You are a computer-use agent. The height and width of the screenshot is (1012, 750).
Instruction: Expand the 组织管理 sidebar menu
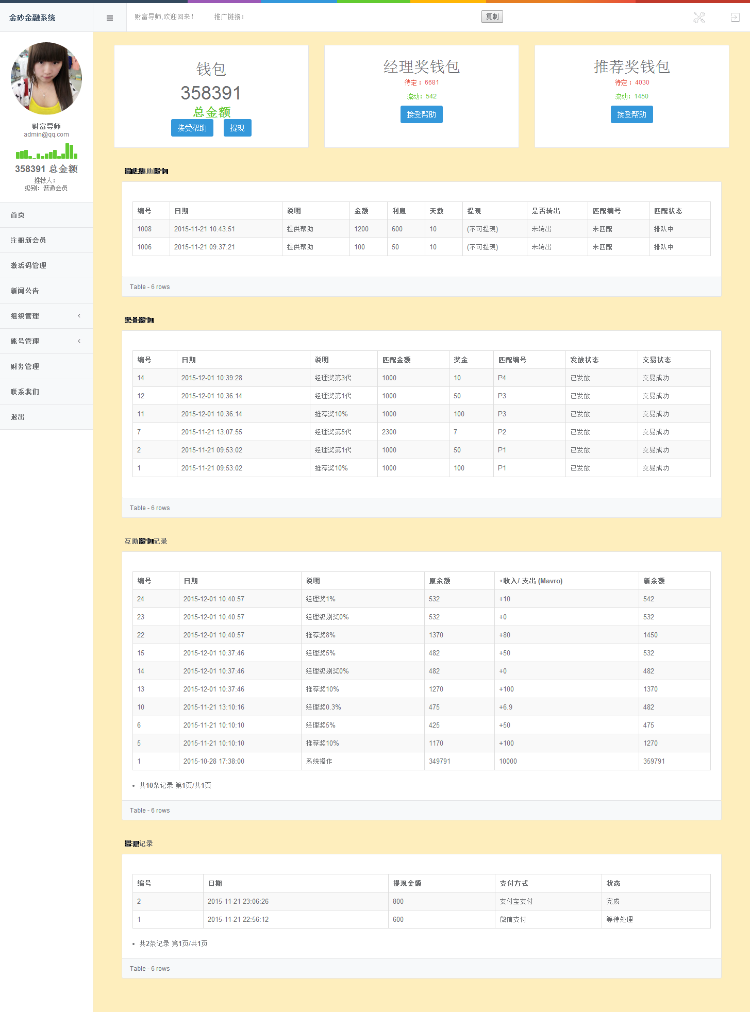point(46,316)
